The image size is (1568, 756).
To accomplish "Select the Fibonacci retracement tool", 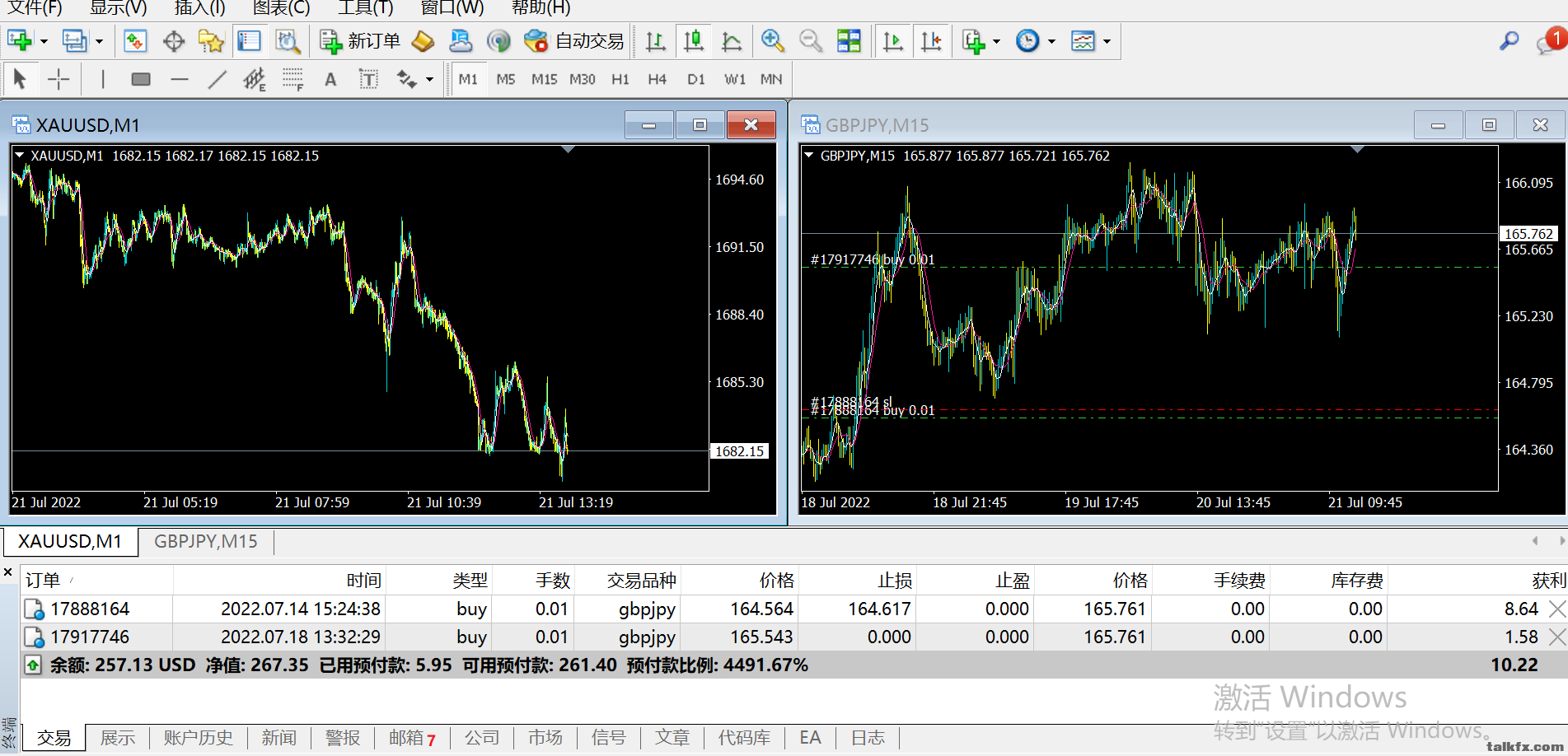I will tap(293, 79).
